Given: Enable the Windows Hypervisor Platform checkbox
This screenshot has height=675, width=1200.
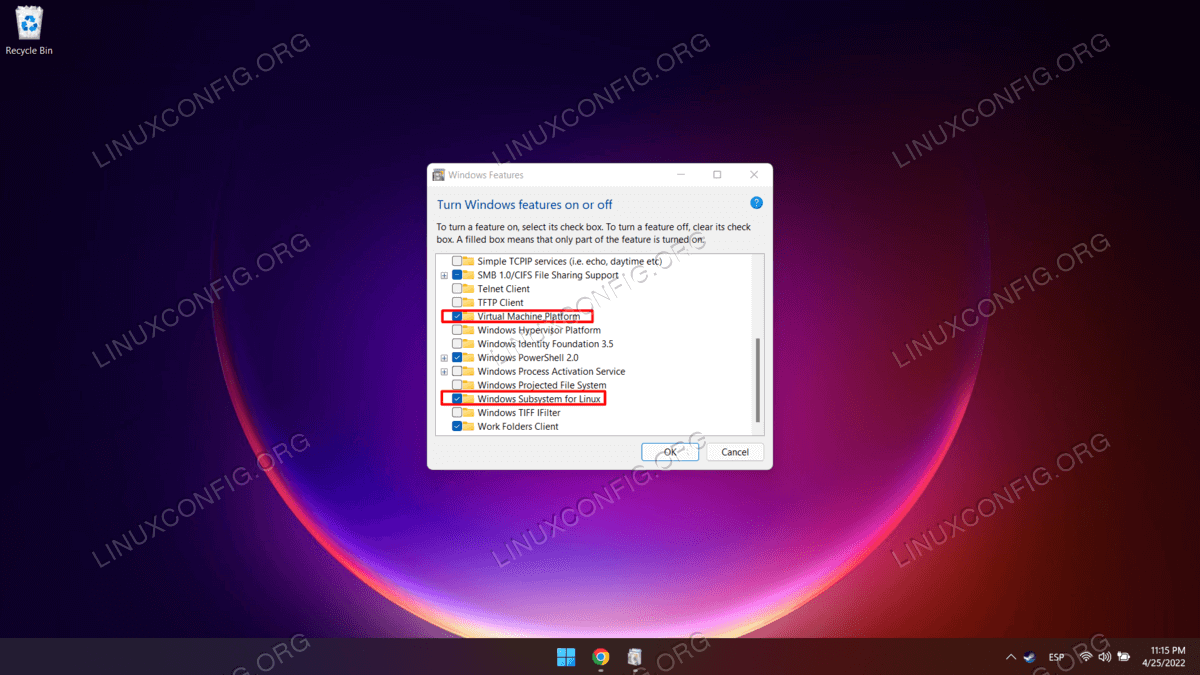Looking at the screenshot, I should tap(457, 330).
